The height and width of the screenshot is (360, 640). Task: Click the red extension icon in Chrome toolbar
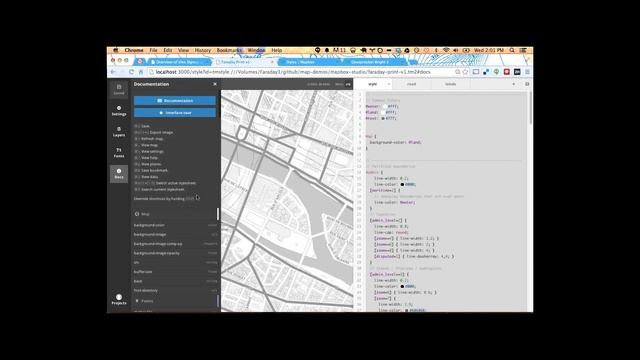507,72
